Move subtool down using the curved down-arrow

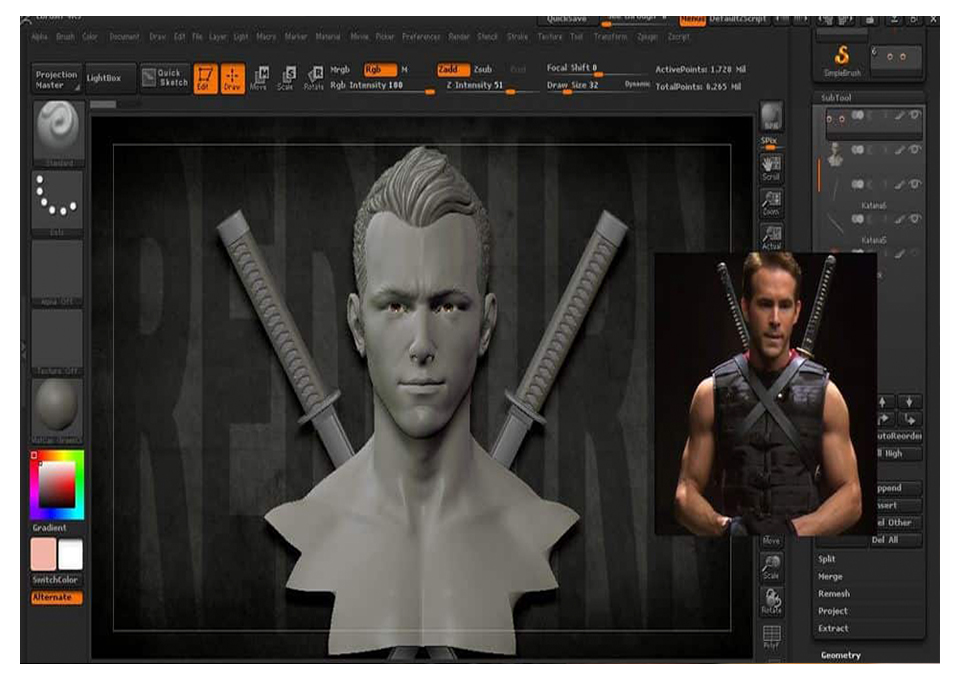pos(910,419)
